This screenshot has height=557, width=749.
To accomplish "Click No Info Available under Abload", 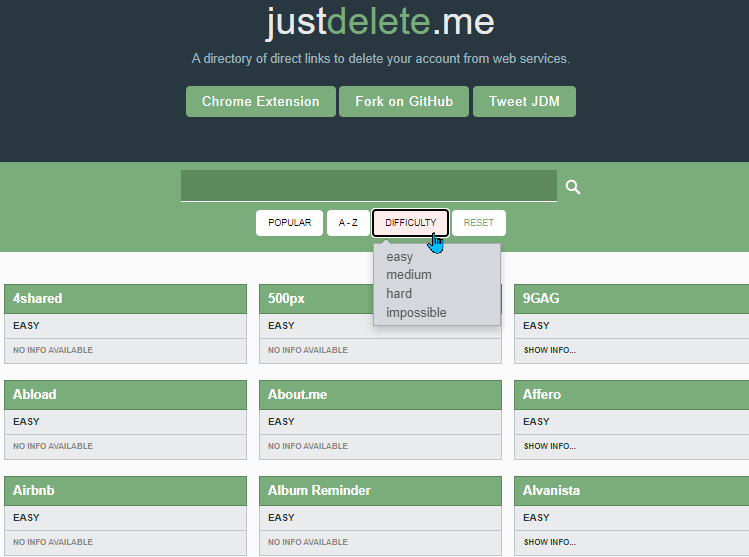I will coord(53,446).
